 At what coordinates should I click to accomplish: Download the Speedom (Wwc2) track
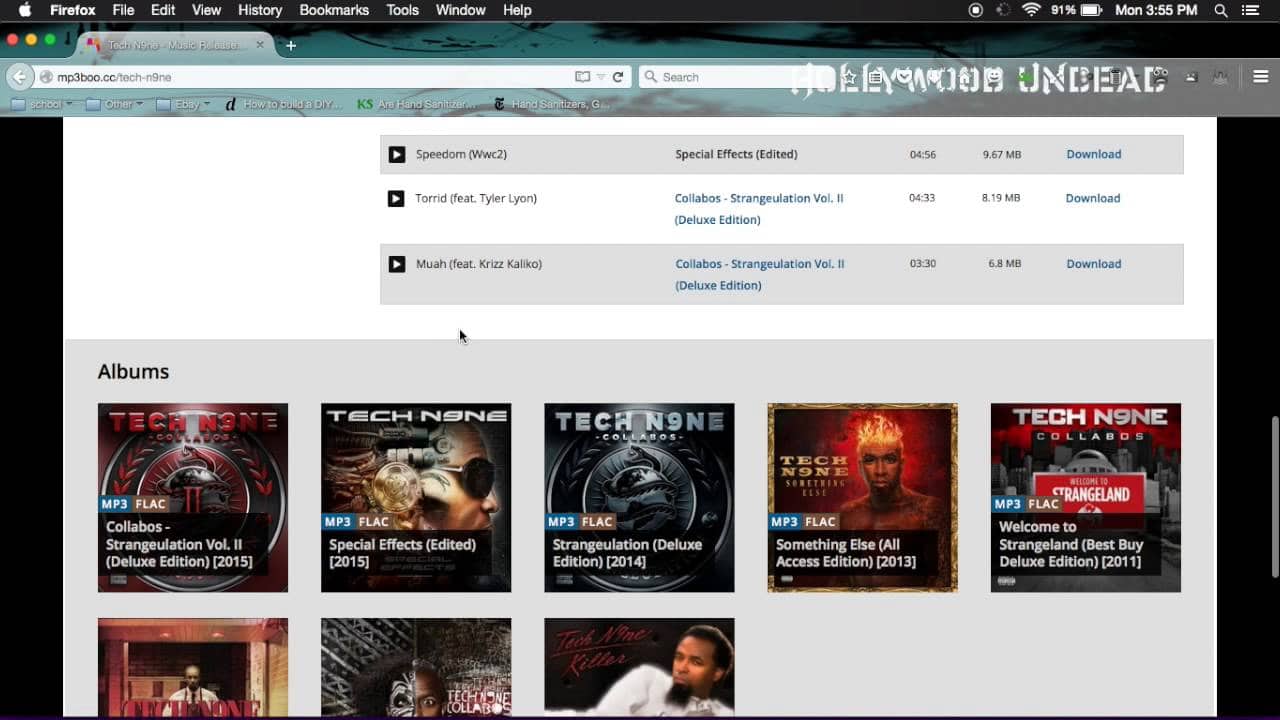pos(1094,154)
